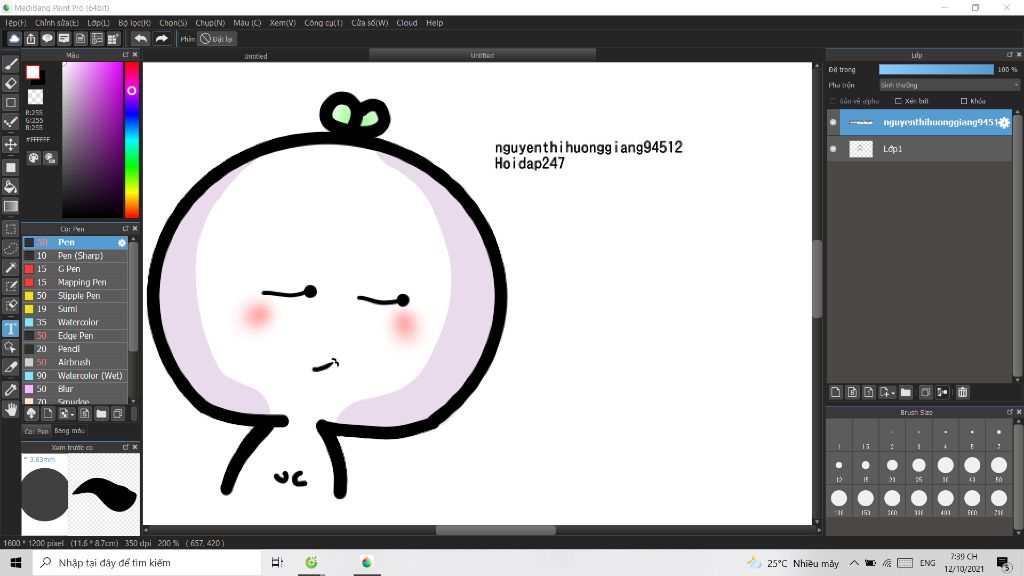Click the Độ trong opacity slider
The image size is (1024, 576).
936,69
